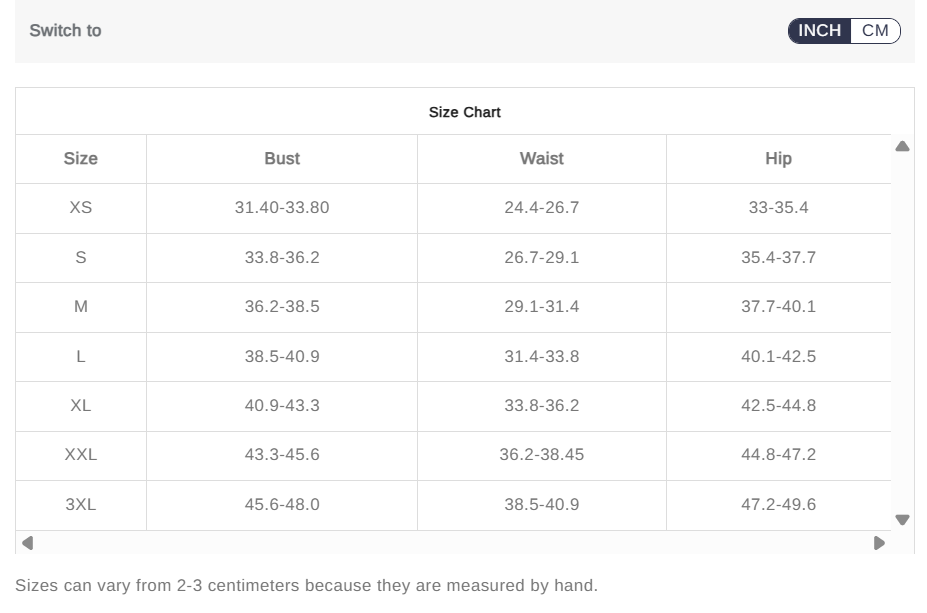Click the Size Chart title
The image size is (927, 613).
(x=465, y=112)
